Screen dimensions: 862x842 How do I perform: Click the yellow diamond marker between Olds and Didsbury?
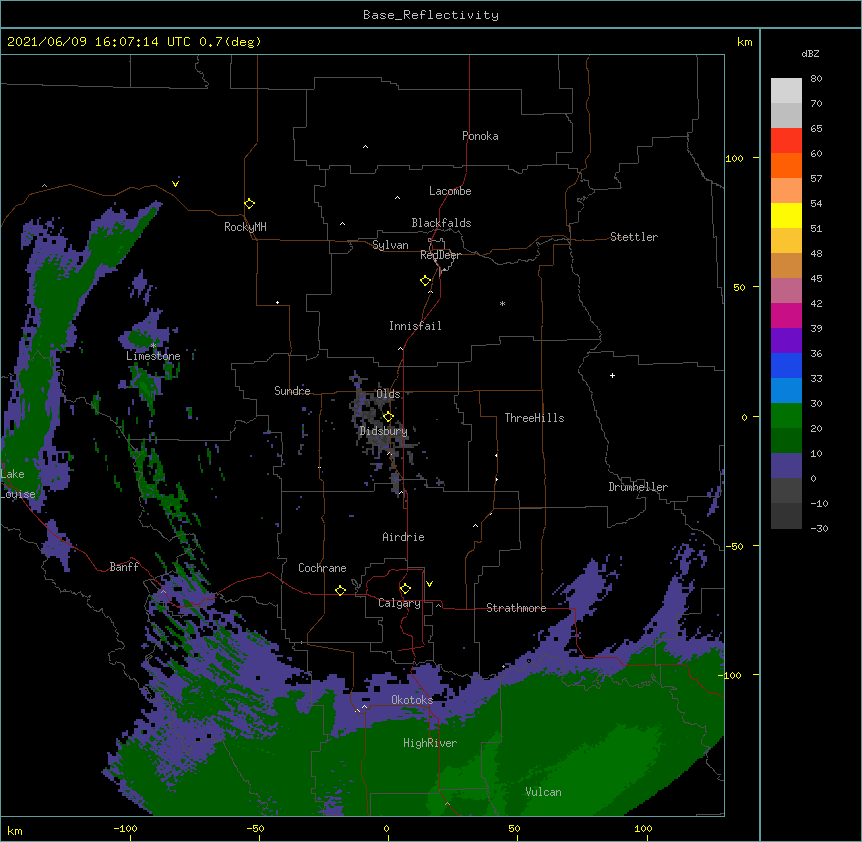[388, 416]
